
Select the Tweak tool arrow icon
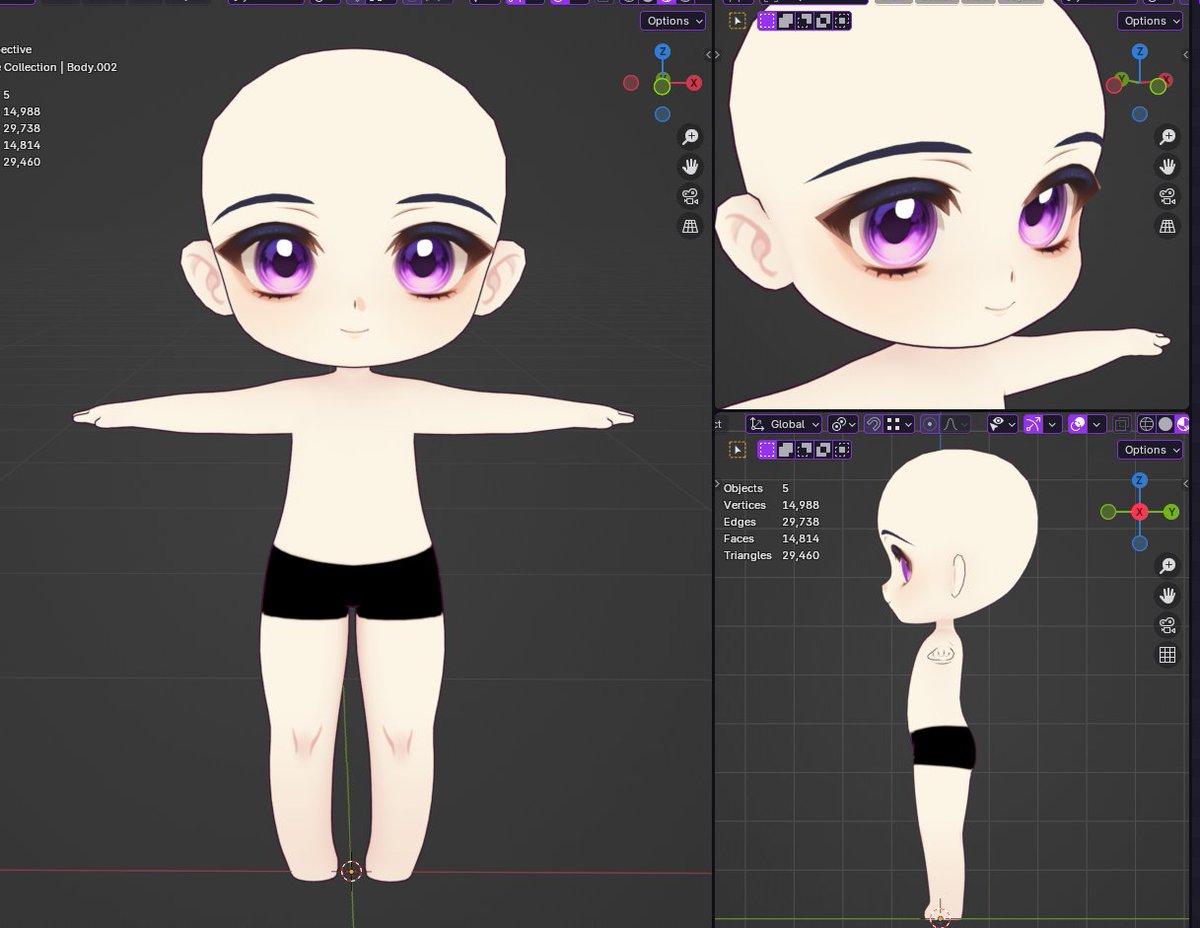tap(738, 20)
